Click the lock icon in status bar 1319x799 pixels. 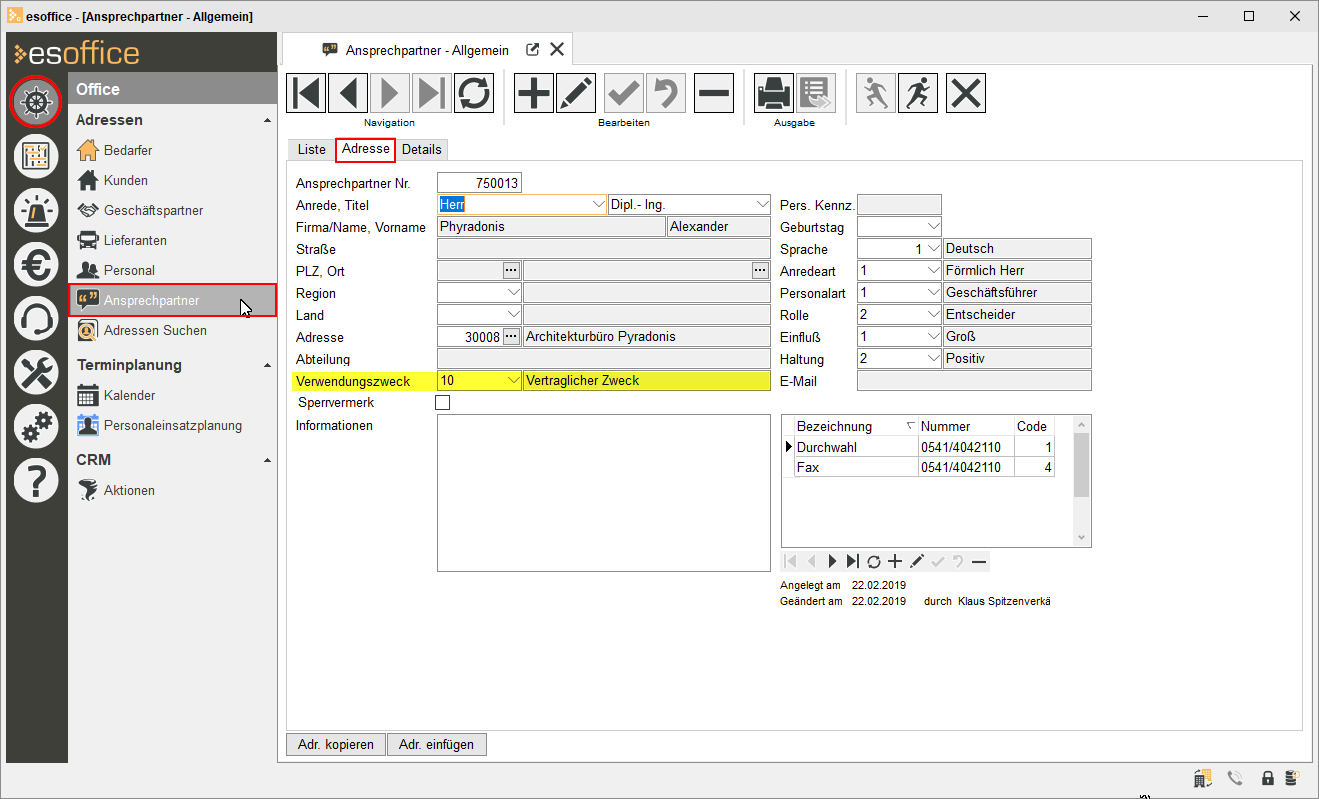1268,778
